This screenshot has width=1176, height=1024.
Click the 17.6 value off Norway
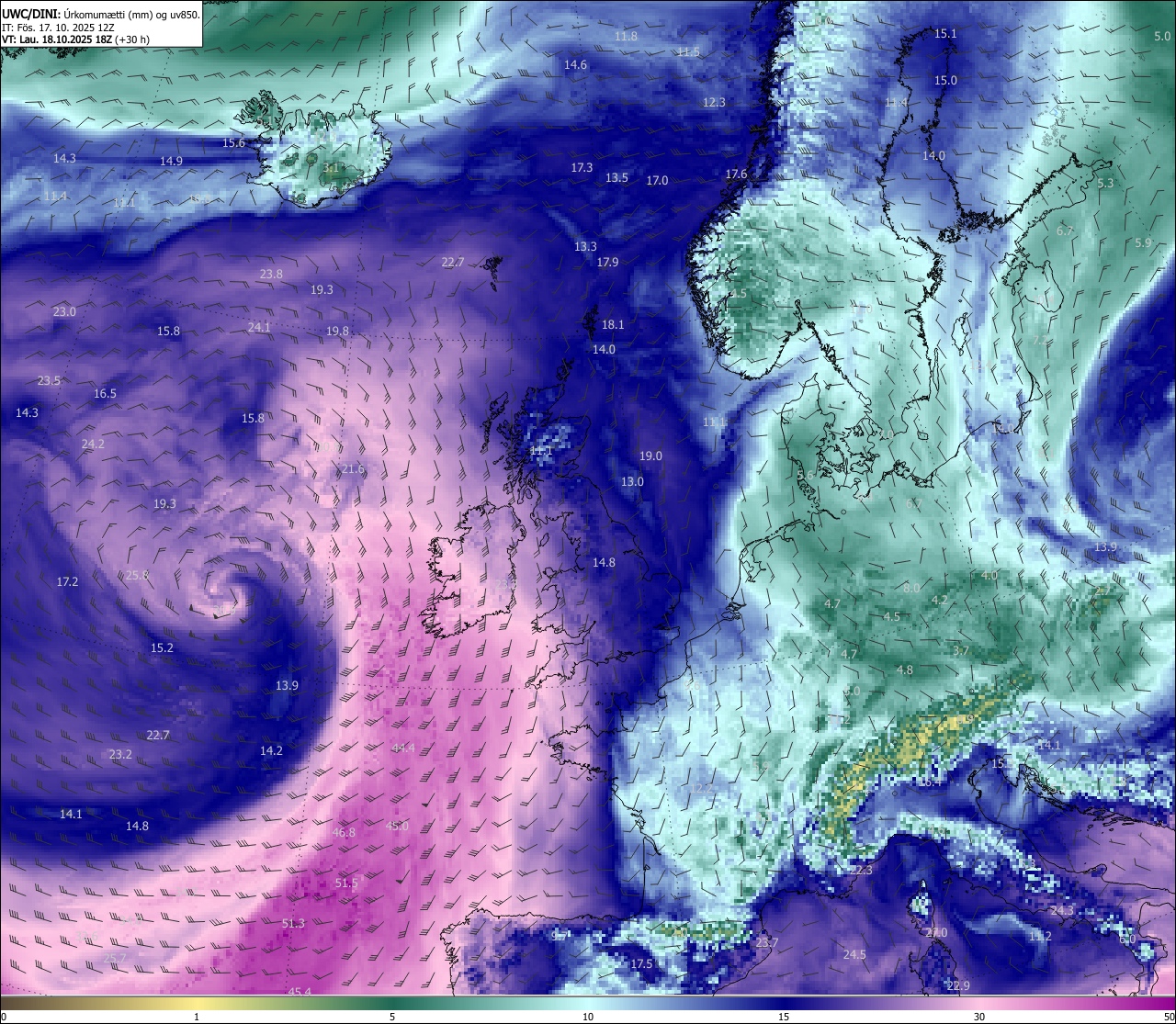[736, 174]
